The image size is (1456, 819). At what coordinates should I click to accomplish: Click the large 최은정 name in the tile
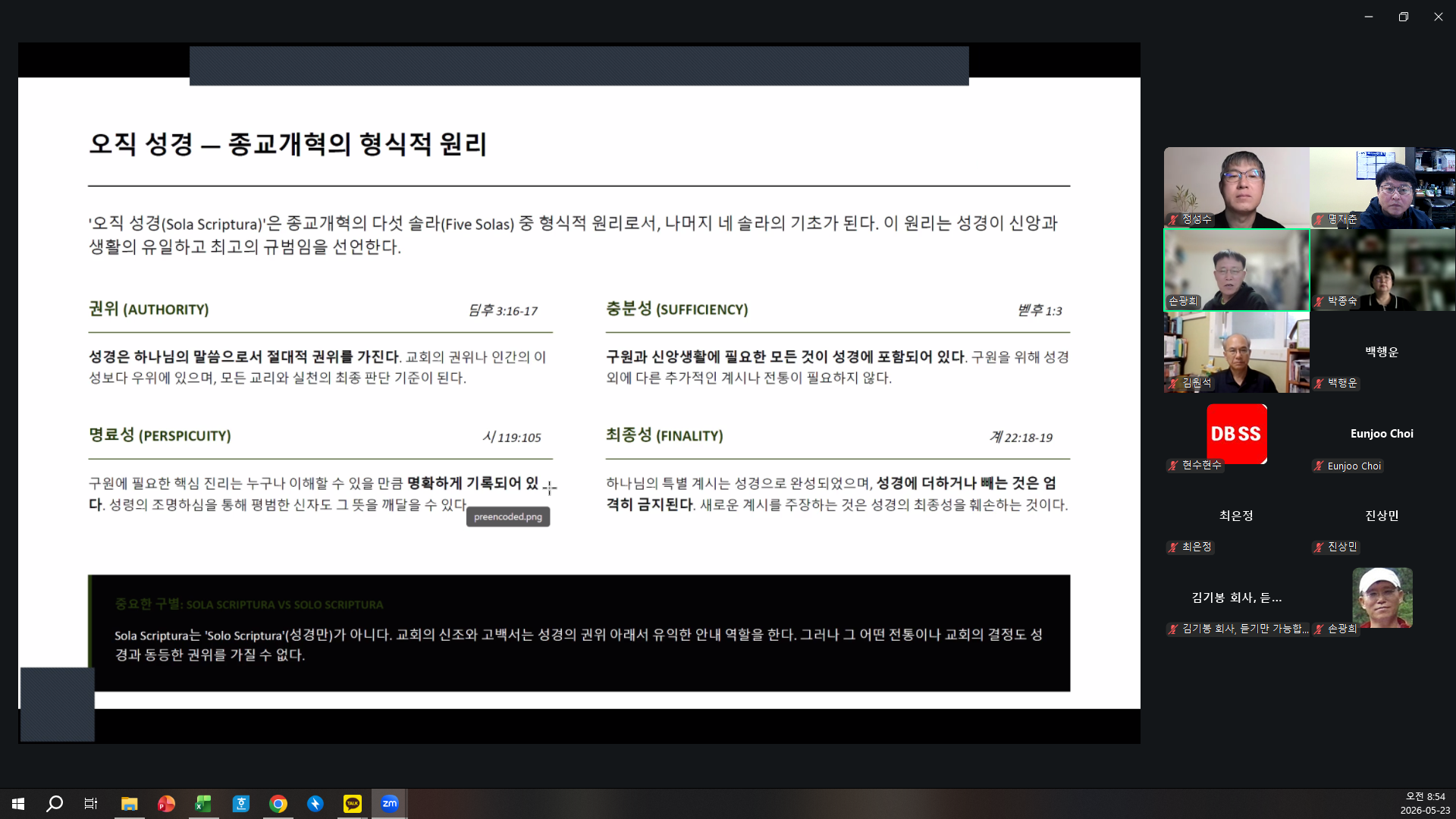click(1236, 516)
